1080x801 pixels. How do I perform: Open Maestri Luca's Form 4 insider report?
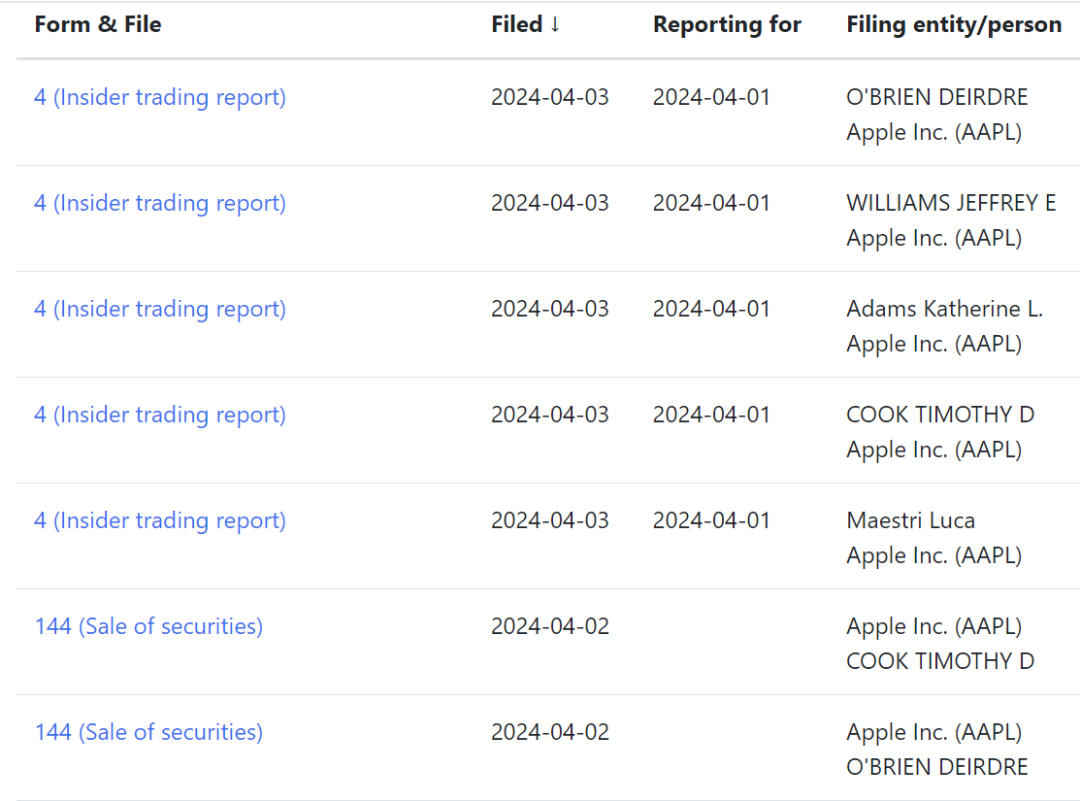[160, 521]
